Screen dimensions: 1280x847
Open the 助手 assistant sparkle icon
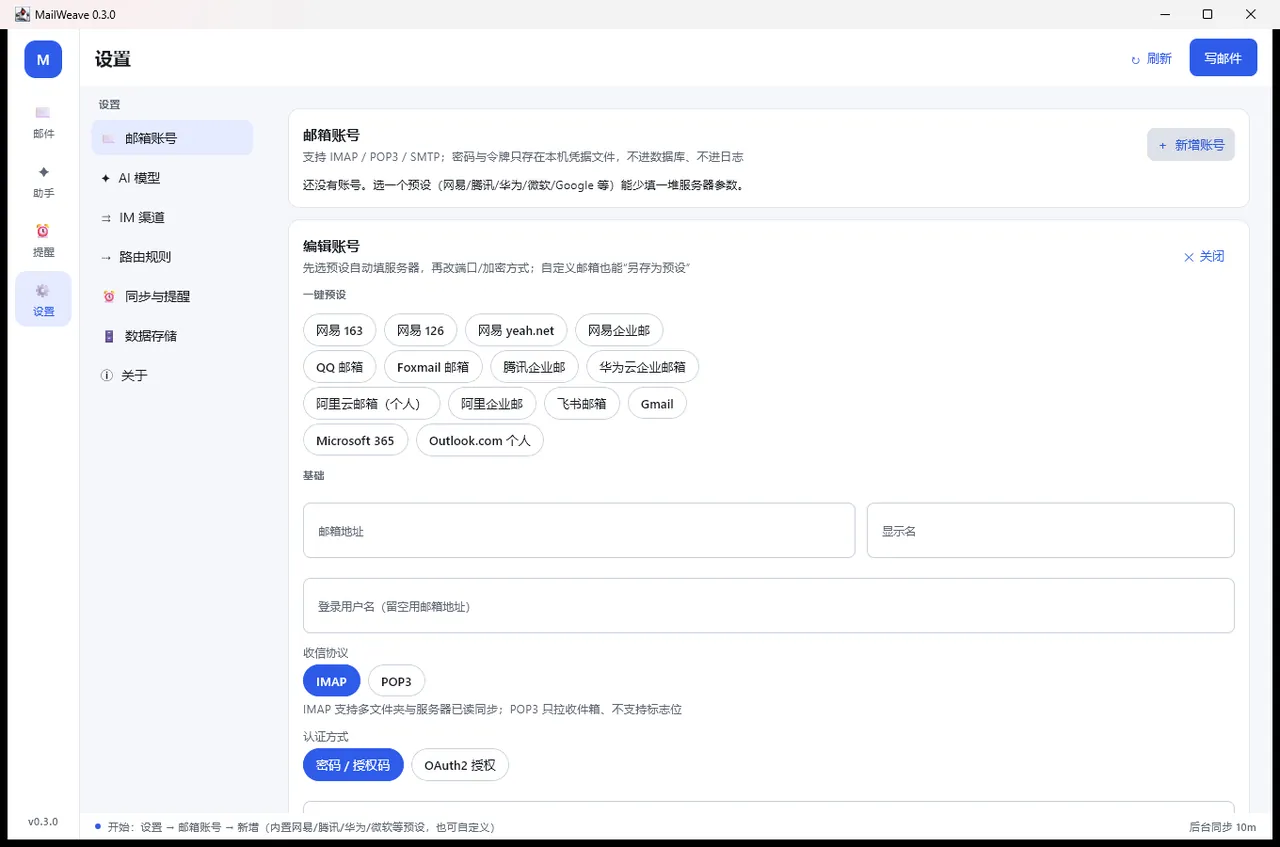point(43,172)
